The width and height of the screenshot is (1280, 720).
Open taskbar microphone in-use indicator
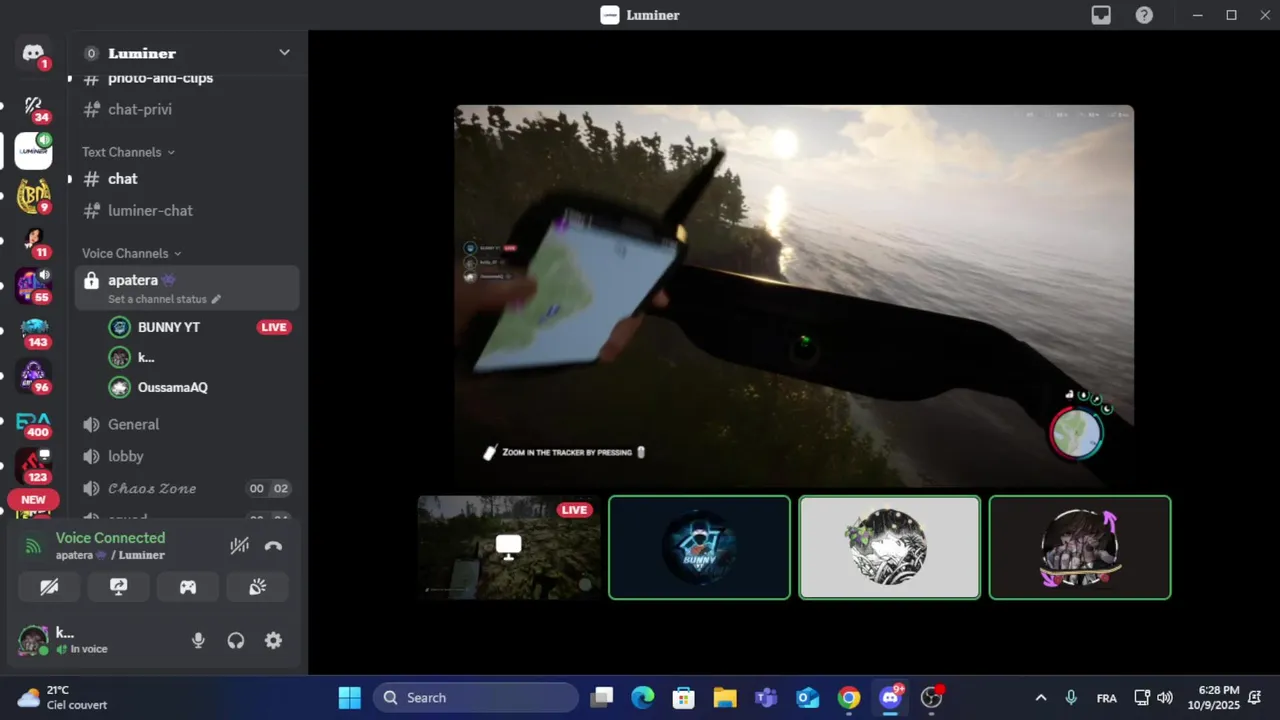pos(1071,697)
